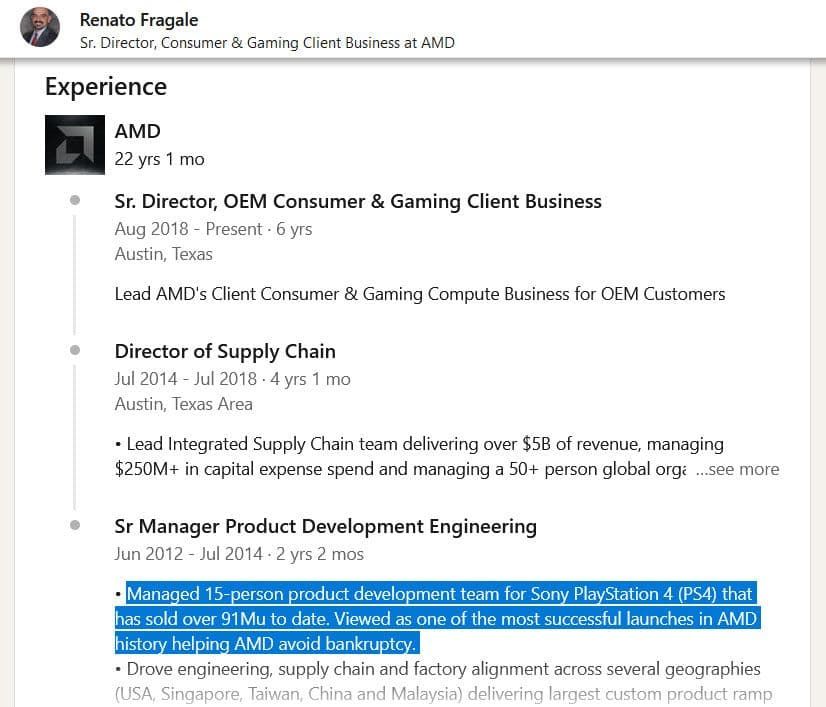Click the highlighted PlayStation 4 paragraph

(440, 618)
